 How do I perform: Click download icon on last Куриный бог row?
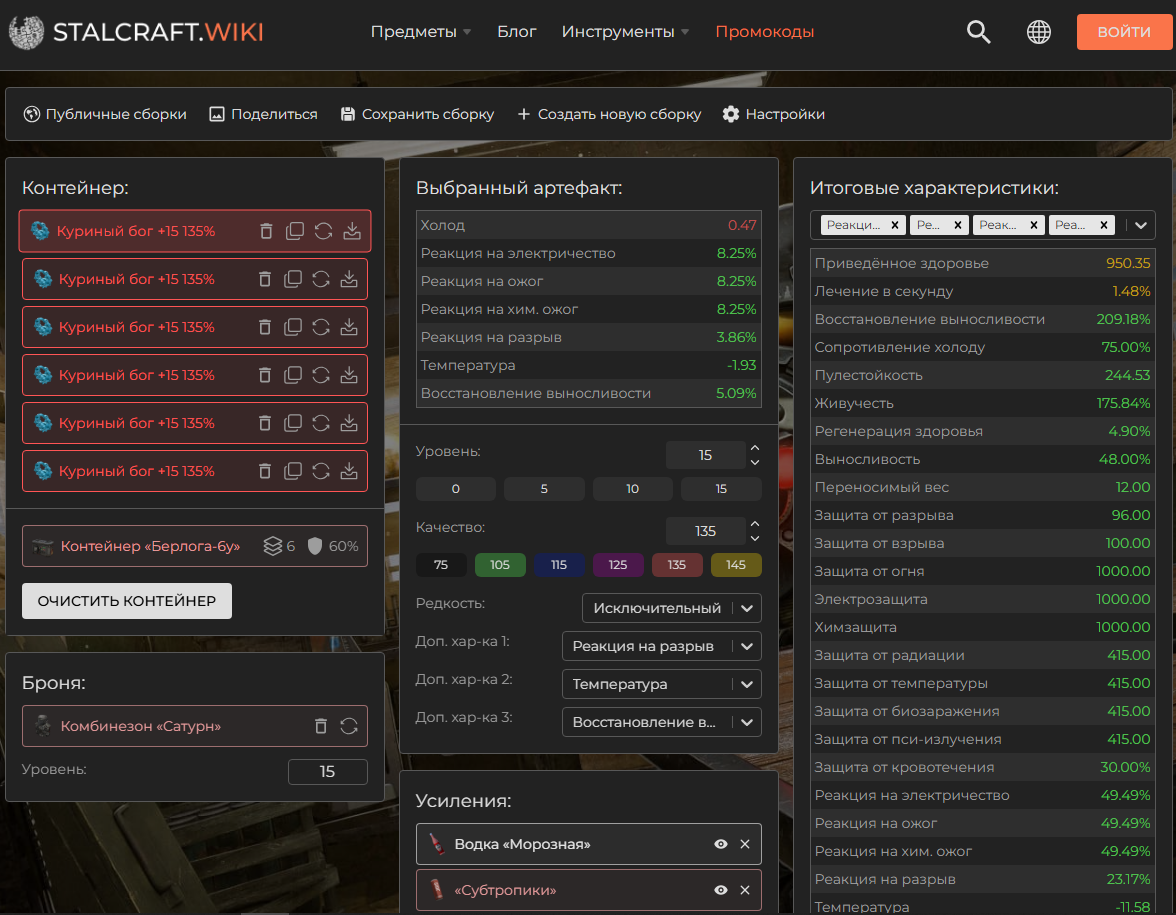point(349,471)
